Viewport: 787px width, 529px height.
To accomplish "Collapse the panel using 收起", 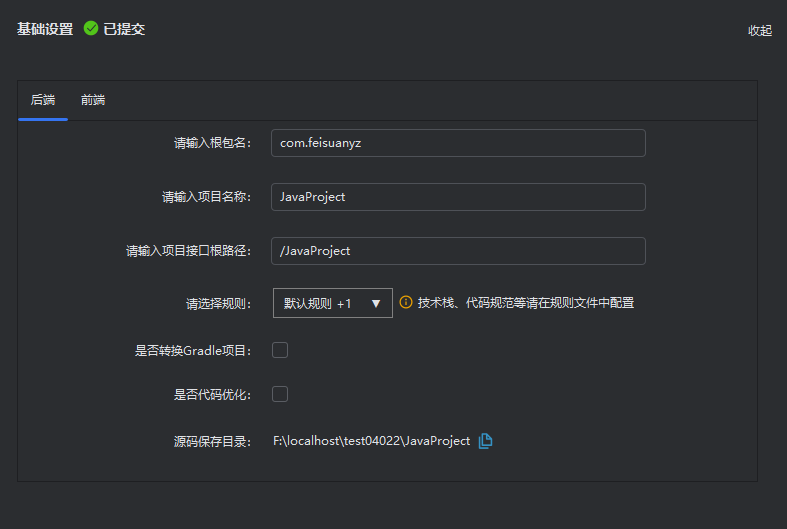I will click(x=760, y=30).
